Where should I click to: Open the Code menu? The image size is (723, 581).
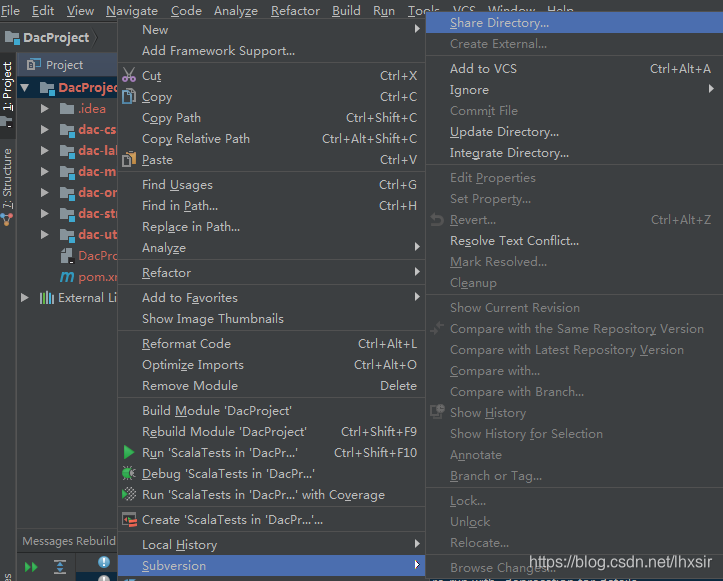[x=186, y=10]
